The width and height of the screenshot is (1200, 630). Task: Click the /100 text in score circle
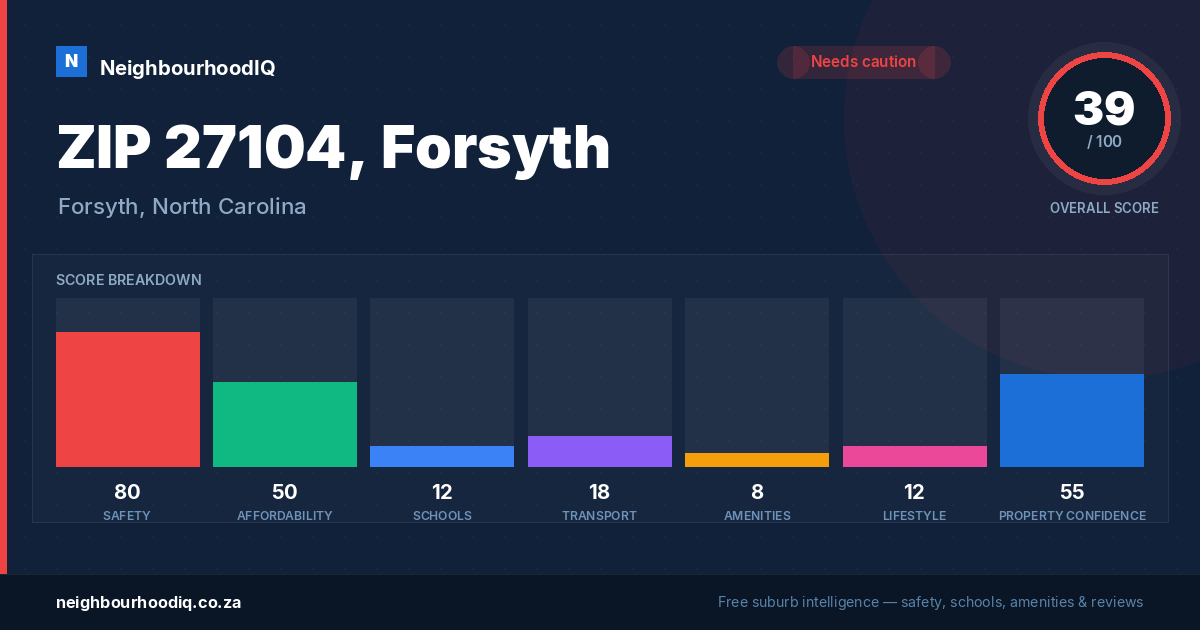coord(1104,142)
